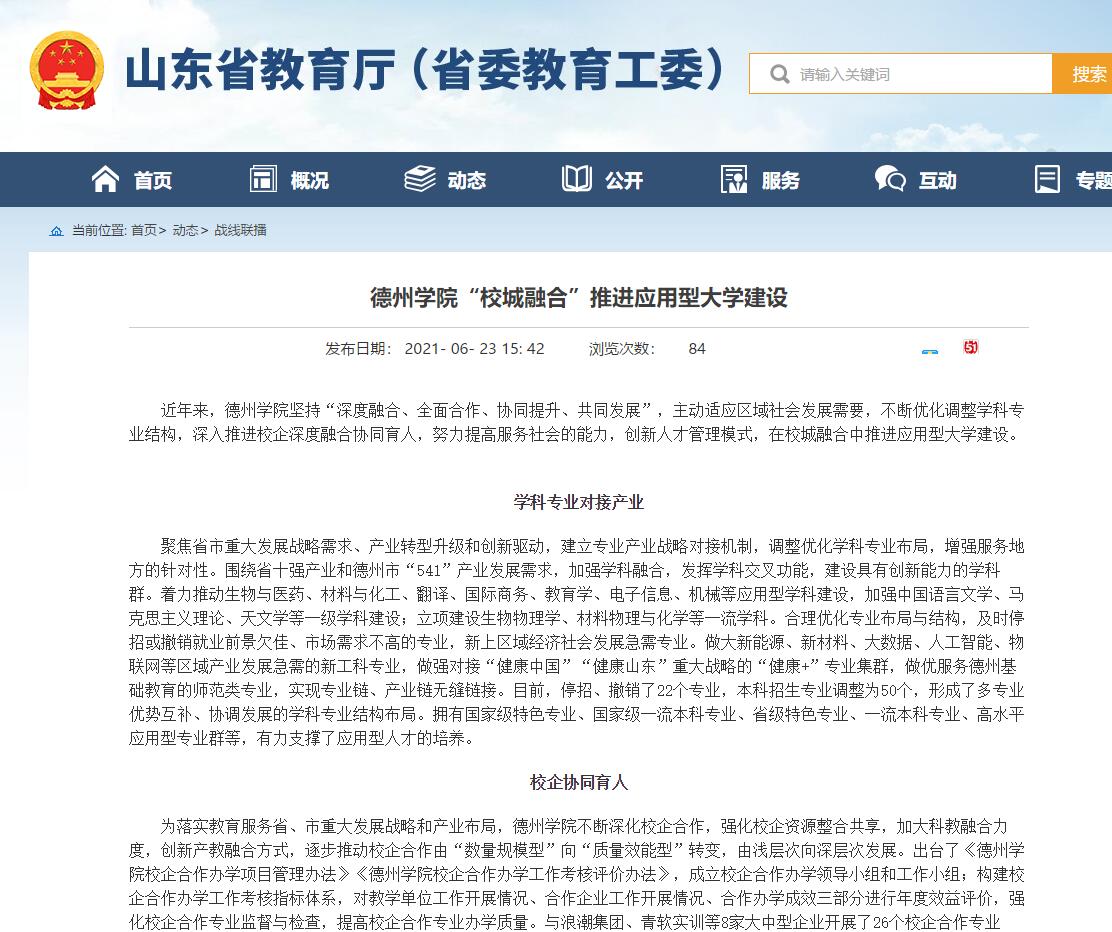Screen dimensions: 1112x932
Task: Open the 概况 navigation menu
Action: (309, 180)
